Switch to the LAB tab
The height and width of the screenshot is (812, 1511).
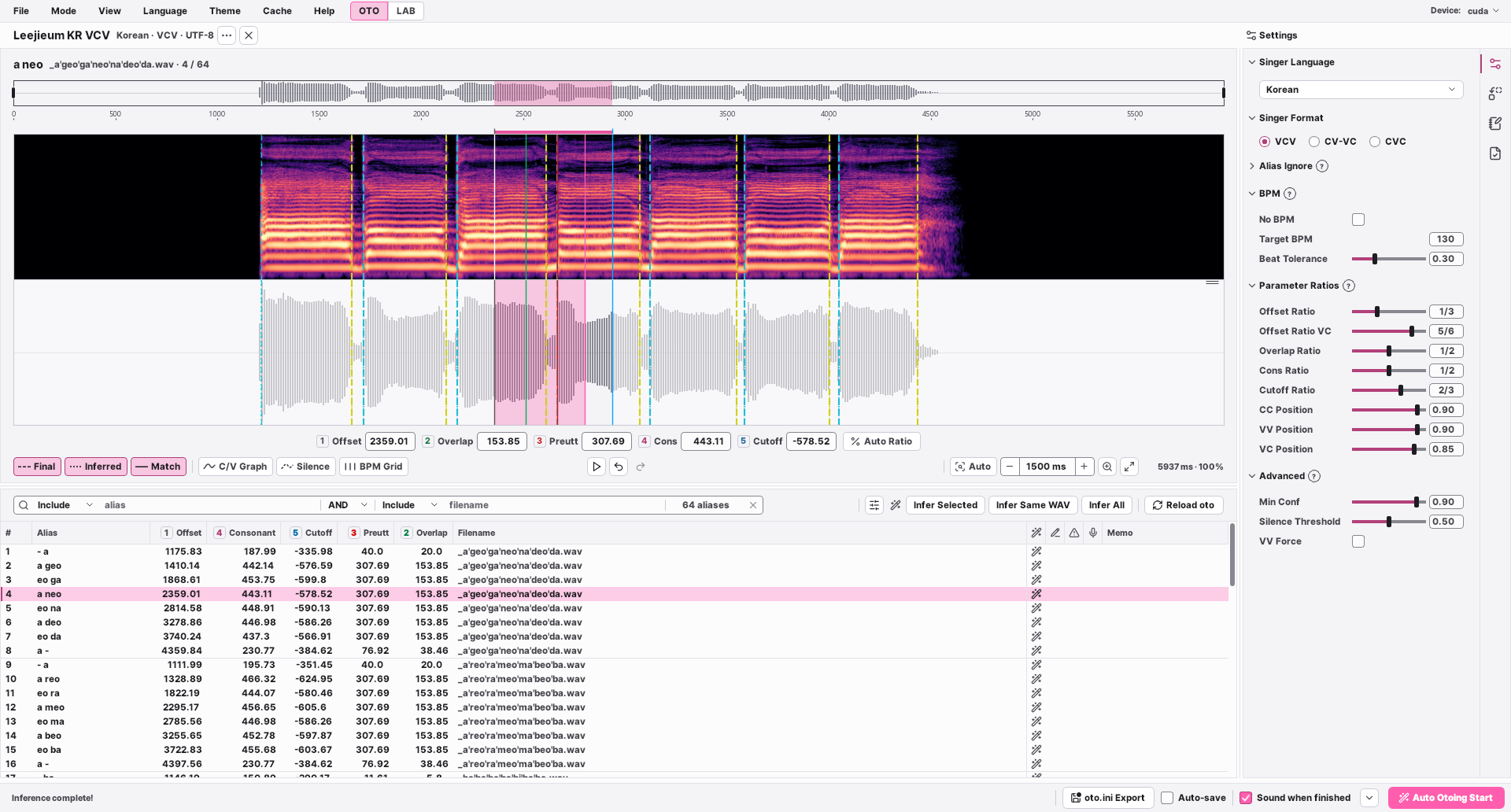click(405, 11)
